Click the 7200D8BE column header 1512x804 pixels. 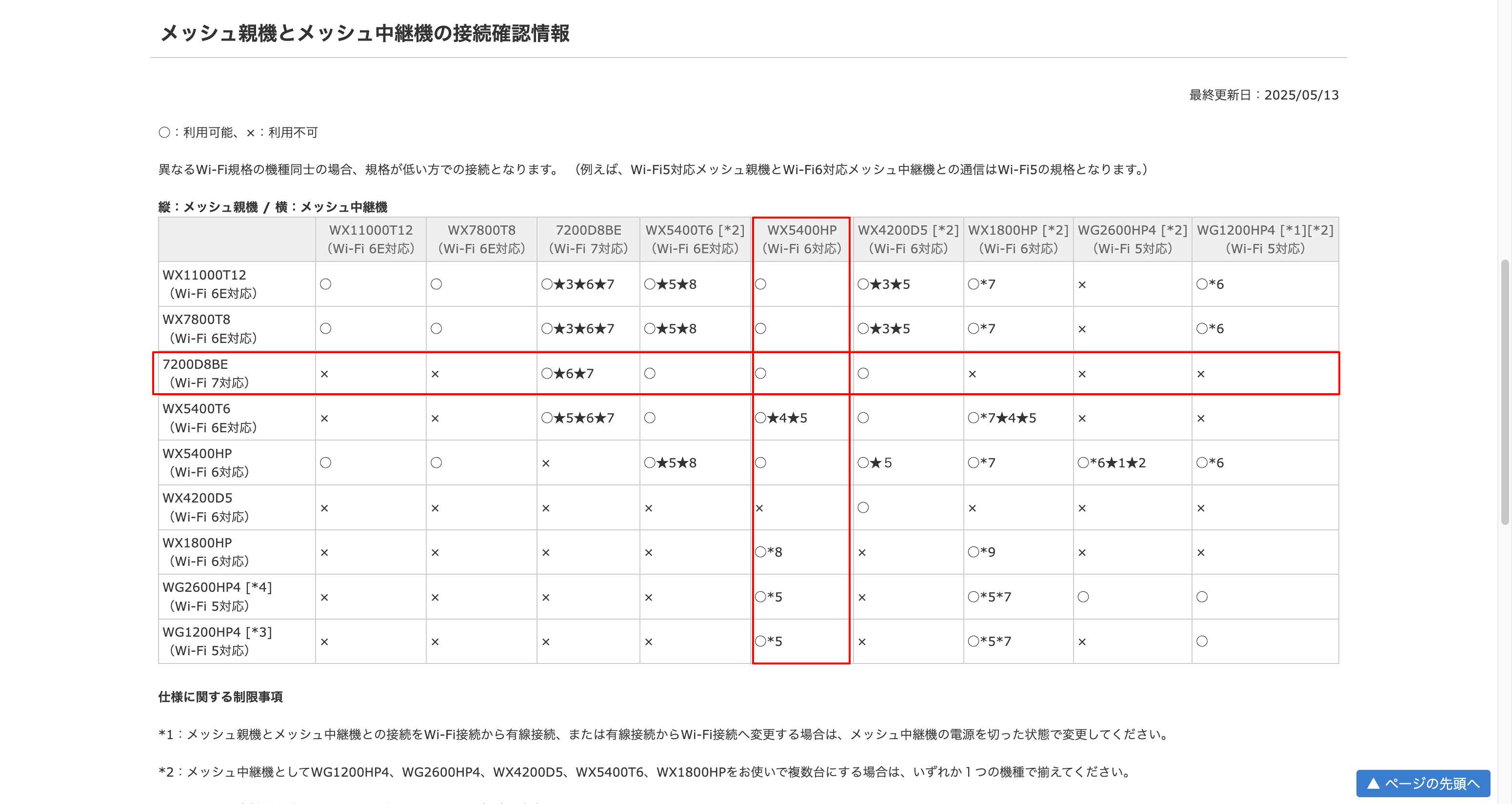588,239
